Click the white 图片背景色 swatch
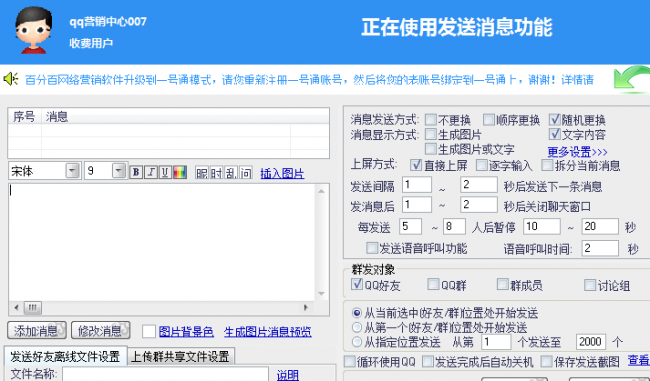 click(149, 331)
